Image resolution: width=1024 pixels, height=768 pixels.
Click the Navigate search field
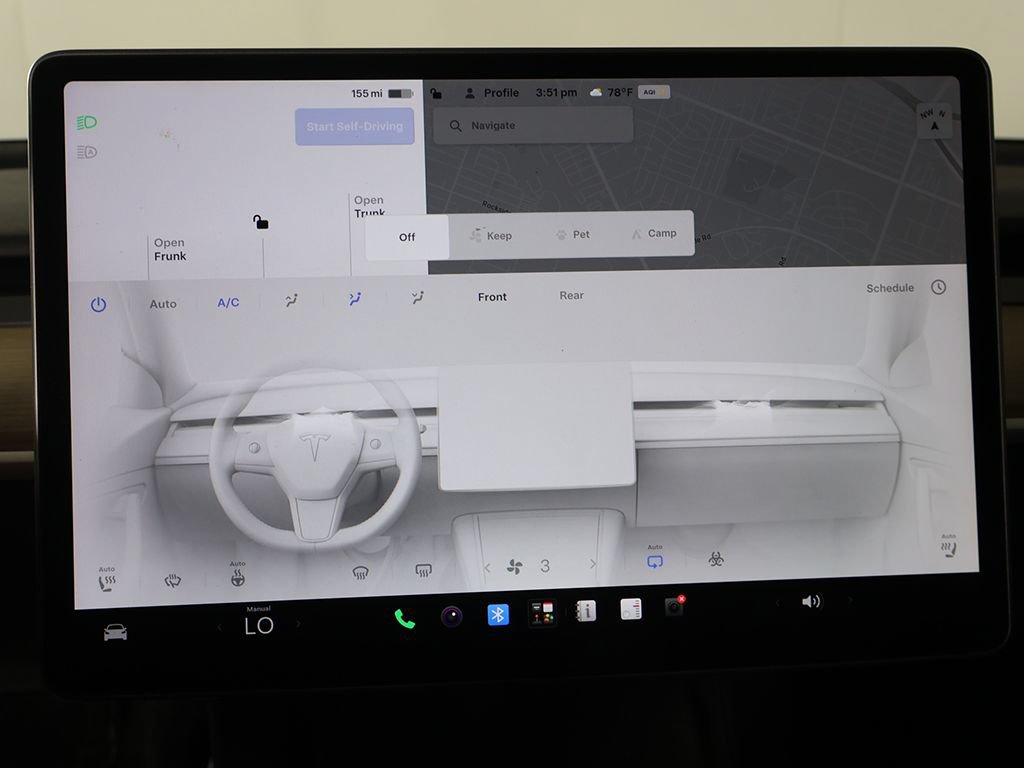533,125
